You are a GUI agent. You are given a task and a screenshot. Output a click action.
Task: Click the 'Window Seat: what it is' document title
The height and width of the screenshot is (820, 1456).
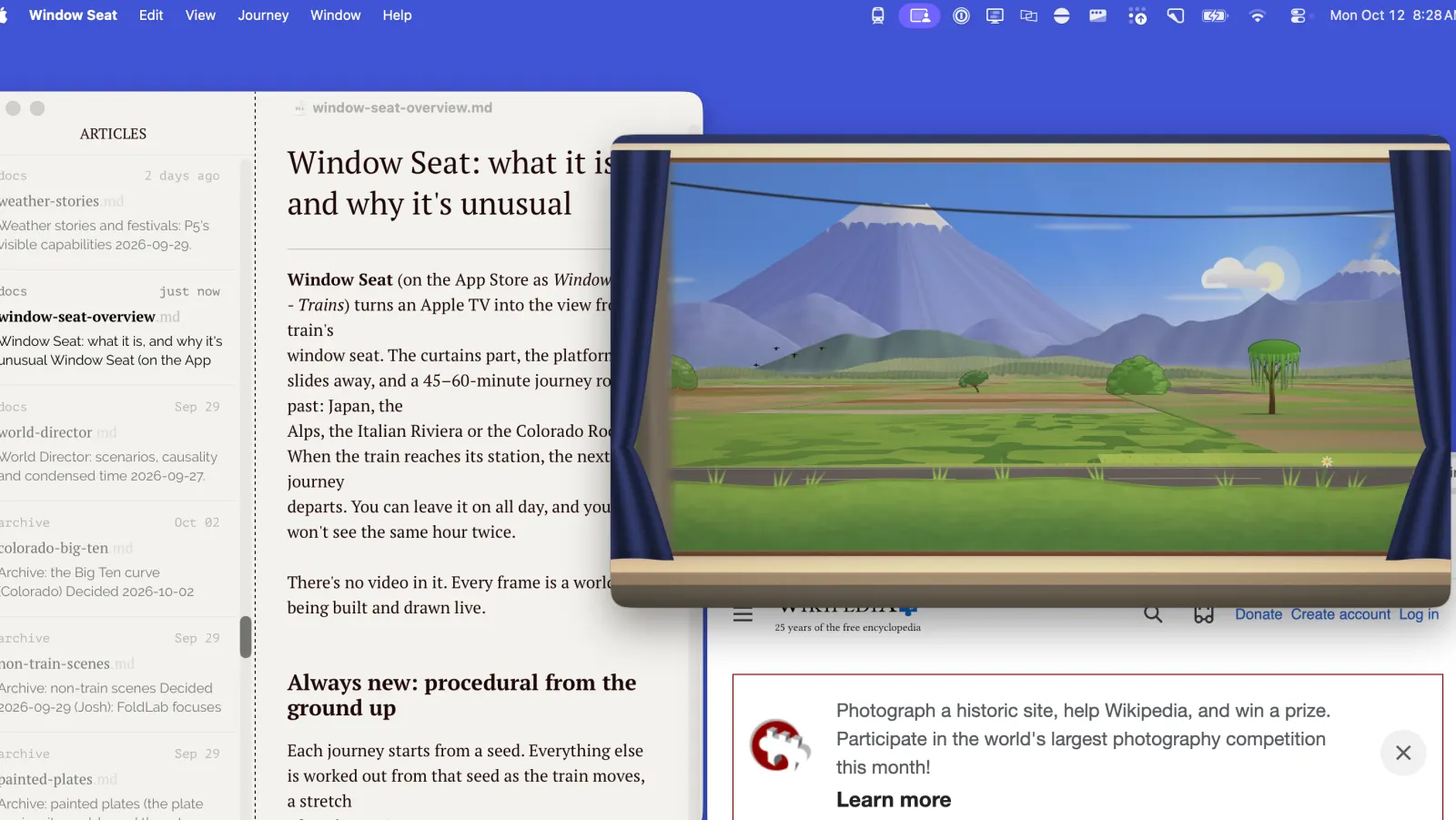tap(450, 183)
